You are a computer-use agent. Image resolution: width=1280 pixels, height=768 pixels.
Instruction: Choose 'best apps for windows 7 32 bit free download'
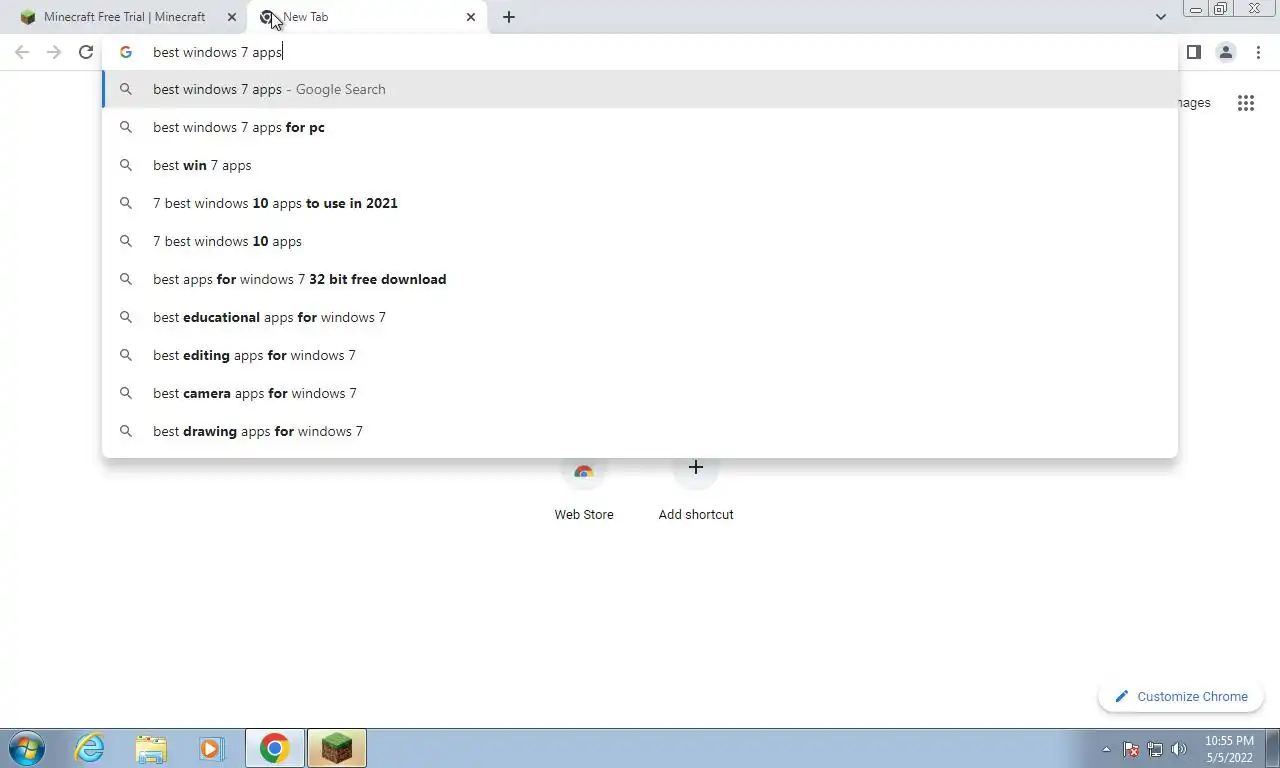640,279
